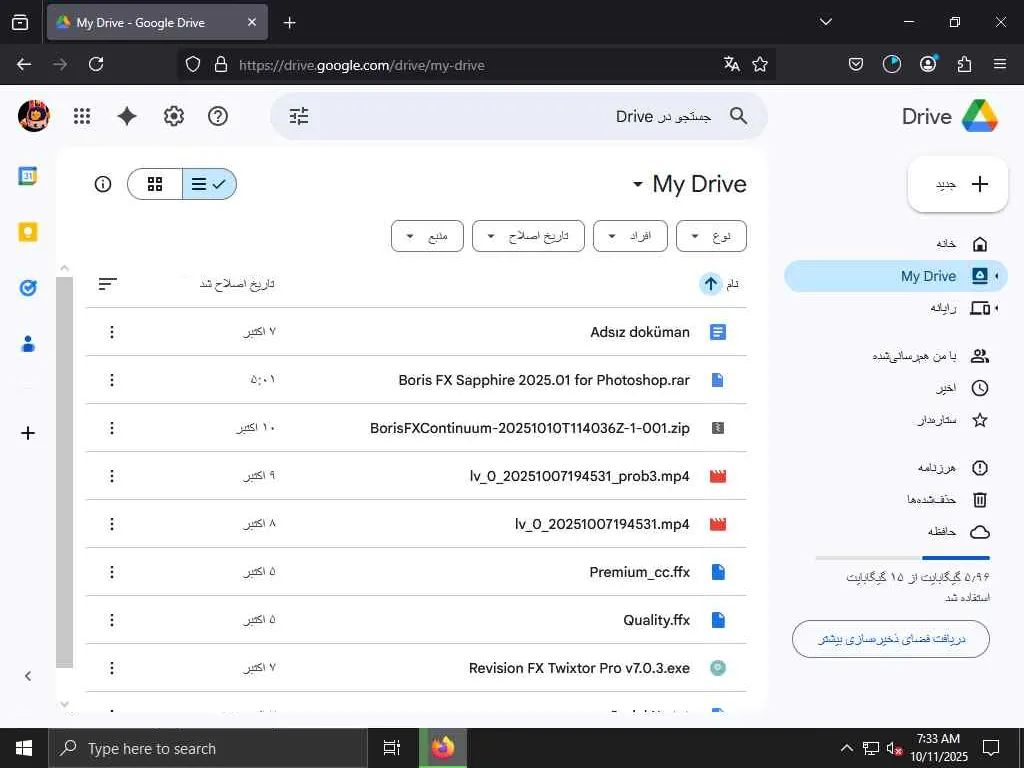
Task: Open Google Keep side panel icon
Action: [28, 232]
